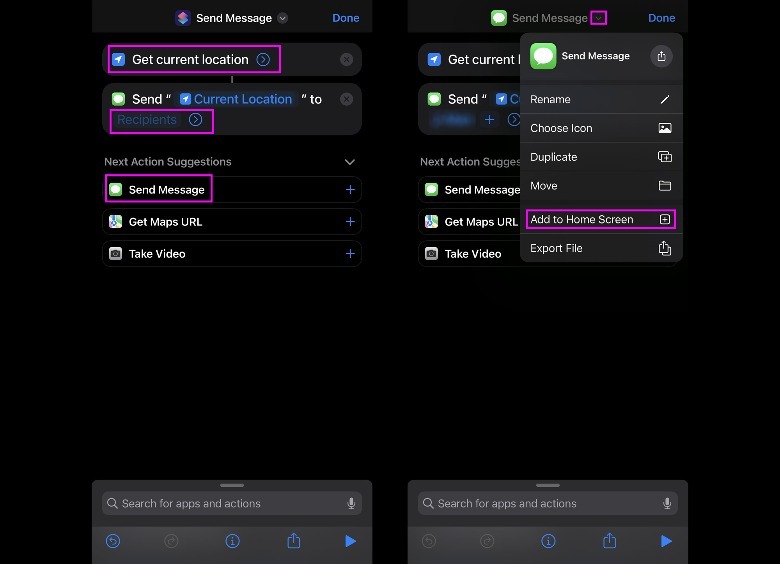The width and height of the screenshot is (780, 564).
Task: Run the shortcut with right play button
Action: tap(666, 541)
